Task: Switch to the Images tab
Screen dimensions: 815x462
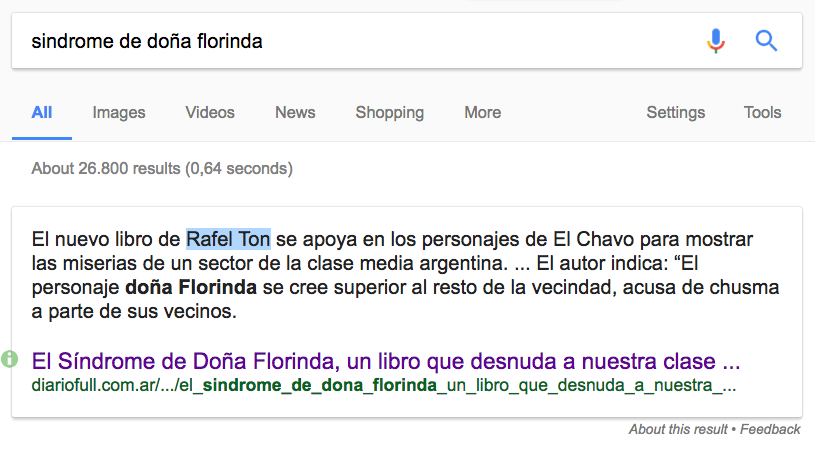Action: click(x=119, y=112)
